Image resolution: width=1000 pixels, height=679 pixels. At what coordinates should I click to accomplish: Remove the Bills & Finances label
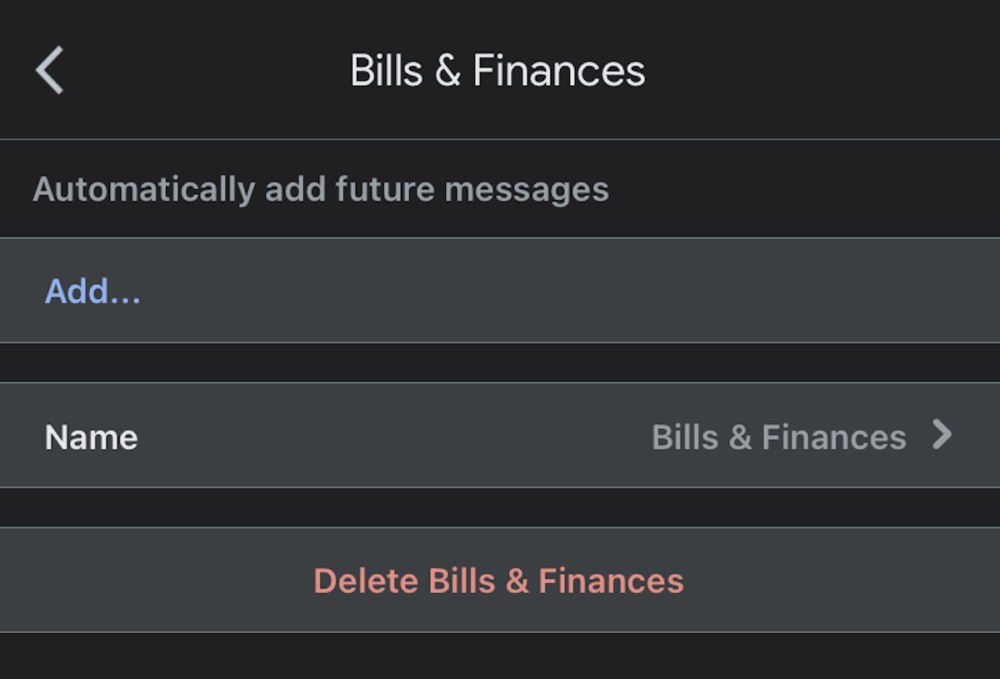click(x=498, y=581)
